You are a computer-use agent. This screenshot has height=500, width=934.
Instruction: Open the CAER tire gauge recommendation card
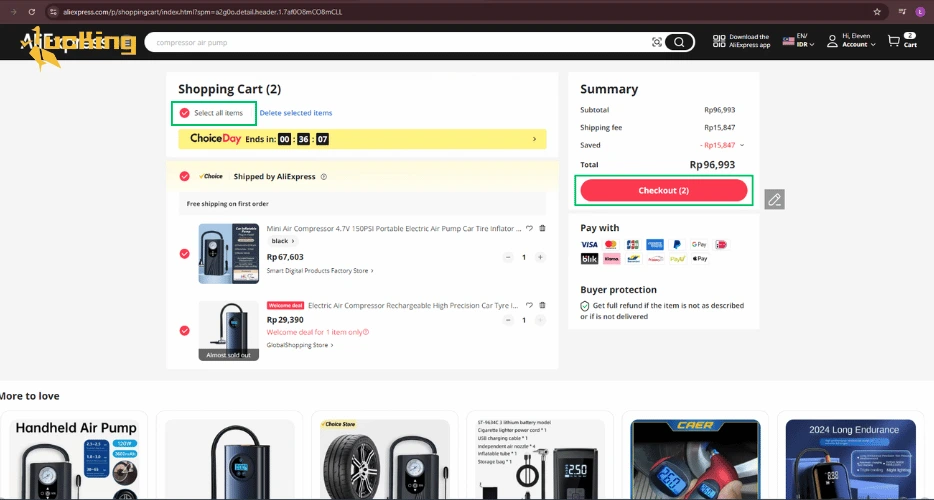click(x=696, y=456)
